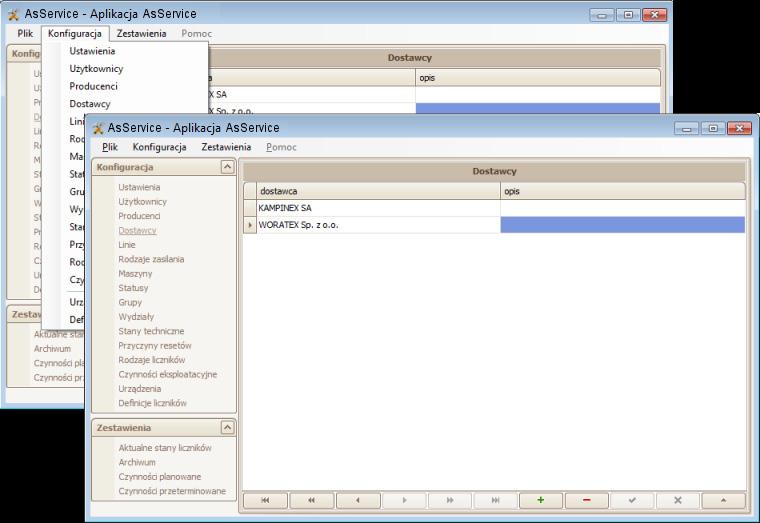760x523 pixels.
Task: Click AsService app icon in back window title bar
Action: click(x=14, y=15)
